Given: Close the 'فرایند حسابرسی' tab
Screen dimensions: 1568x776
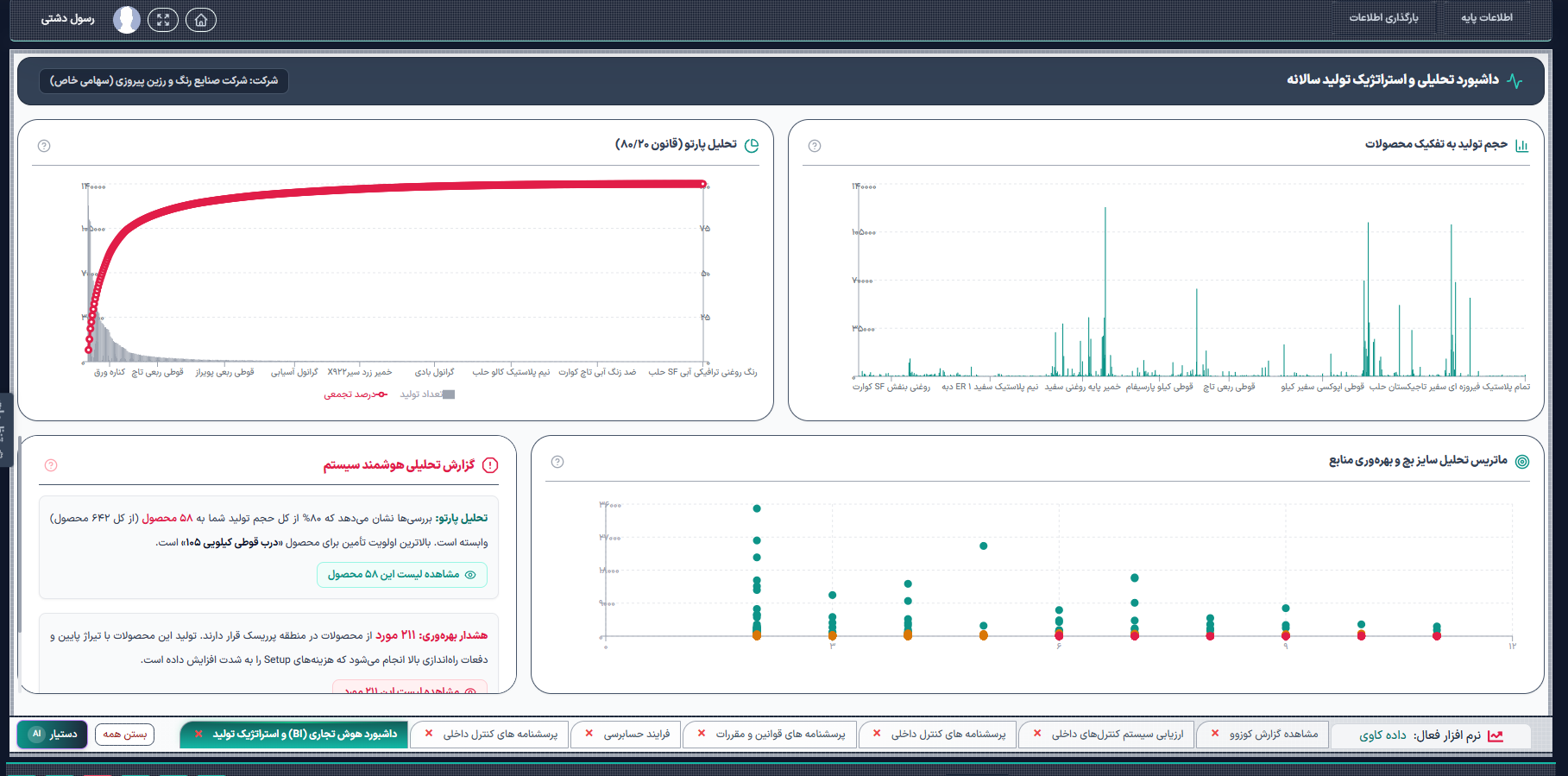Looking at the screenshot, I should [589, 734].
